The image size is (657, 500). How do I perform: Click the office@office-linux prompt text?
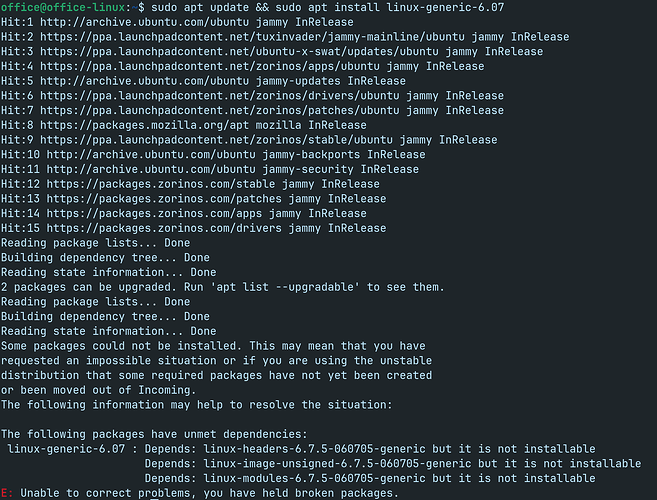click(x=63, y=7)
